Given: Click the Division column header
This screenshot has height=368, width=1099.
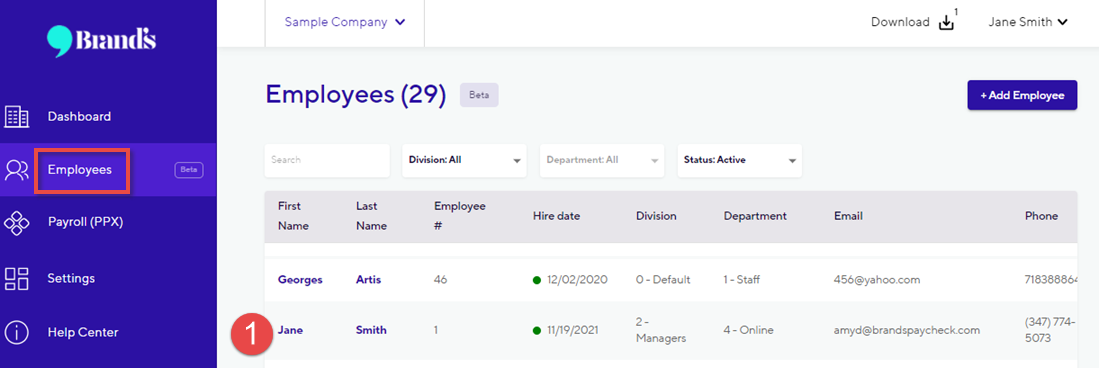Looking at the screenshot, I should (656, 217).
